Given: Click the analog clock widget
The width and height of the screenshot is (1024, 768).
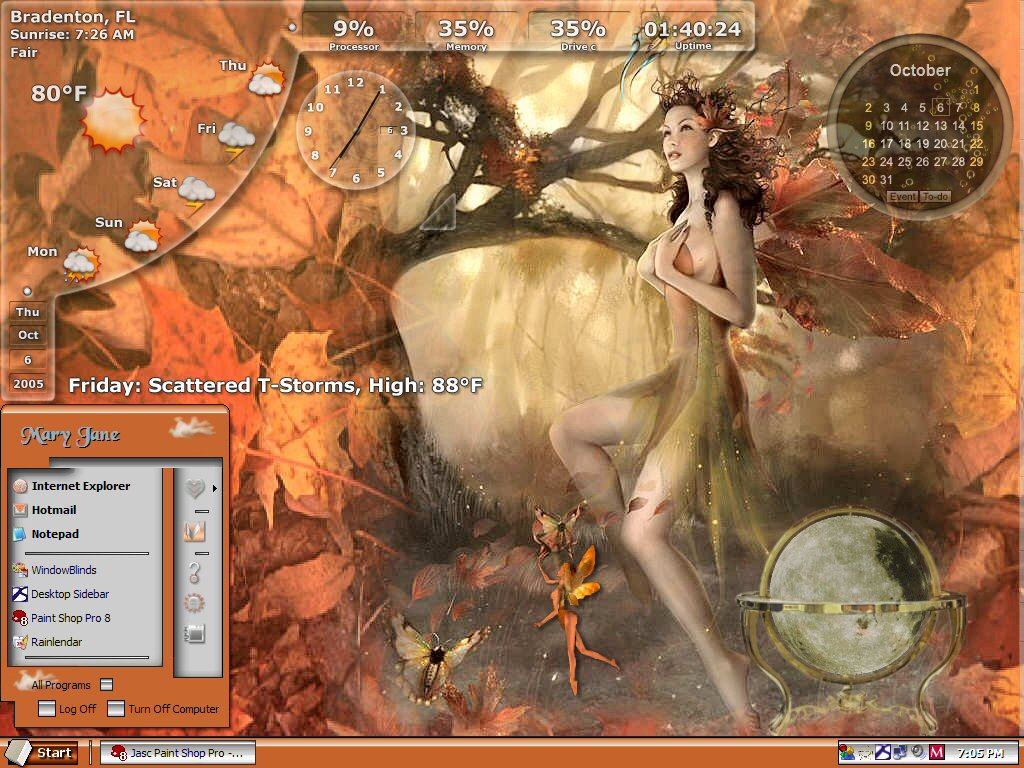Looking at the screenshot, I should point(356,130).
